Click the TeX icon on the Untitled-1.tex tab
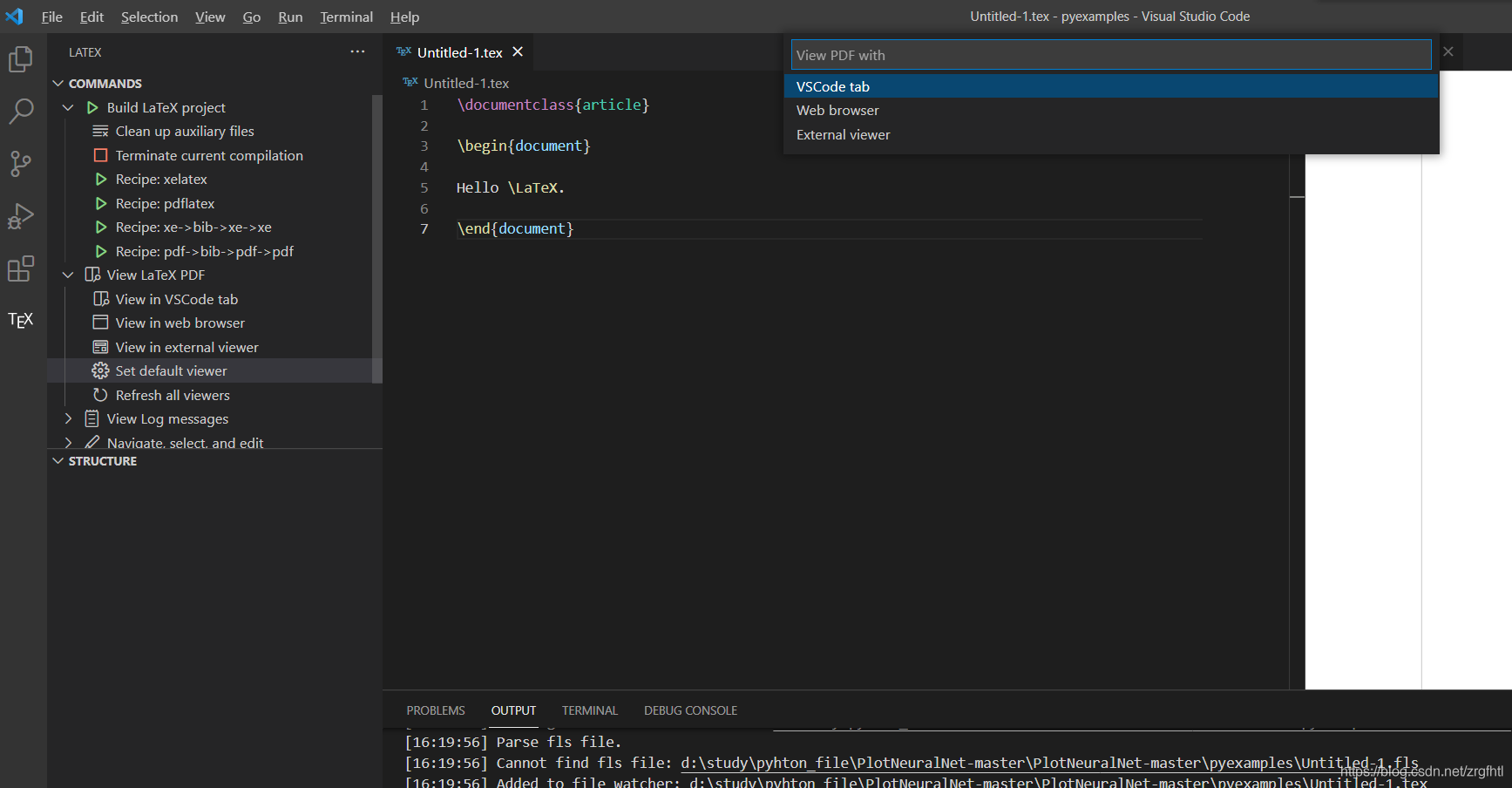The image size is (1512, 788). [403, 51]
